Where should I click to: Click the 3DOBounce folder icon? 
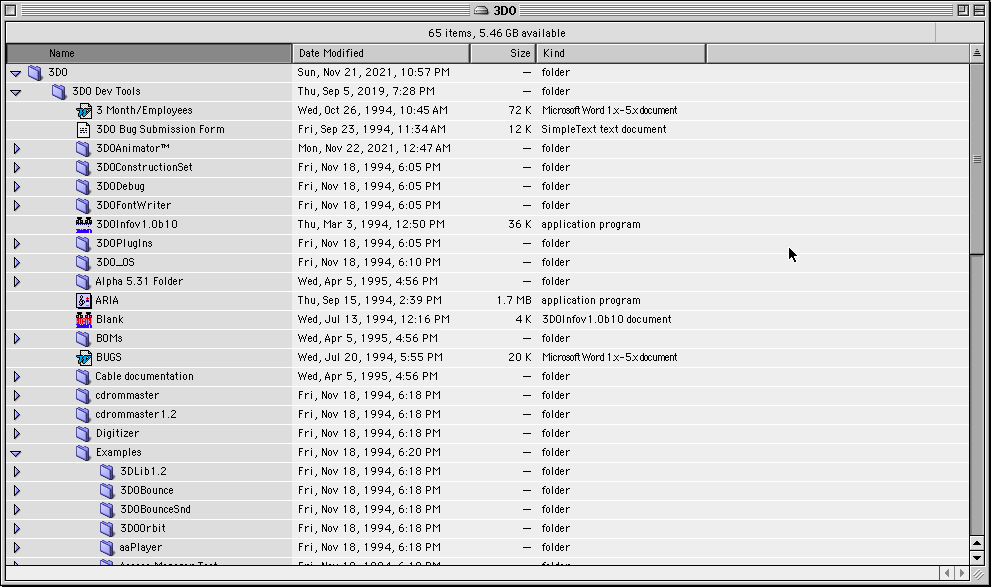107,490
